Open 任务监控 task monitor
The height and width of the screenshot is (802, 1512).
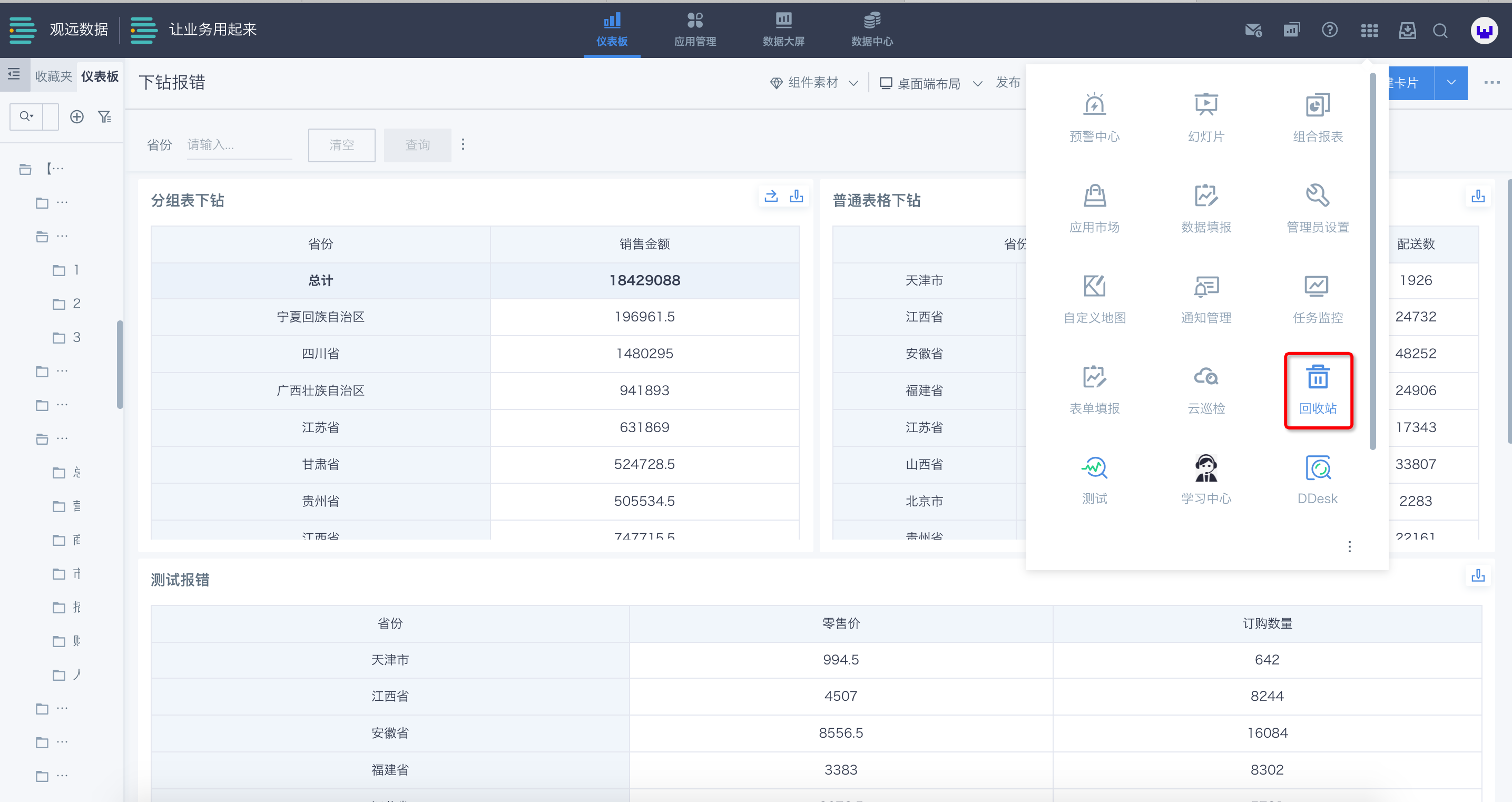[1317, 299]
